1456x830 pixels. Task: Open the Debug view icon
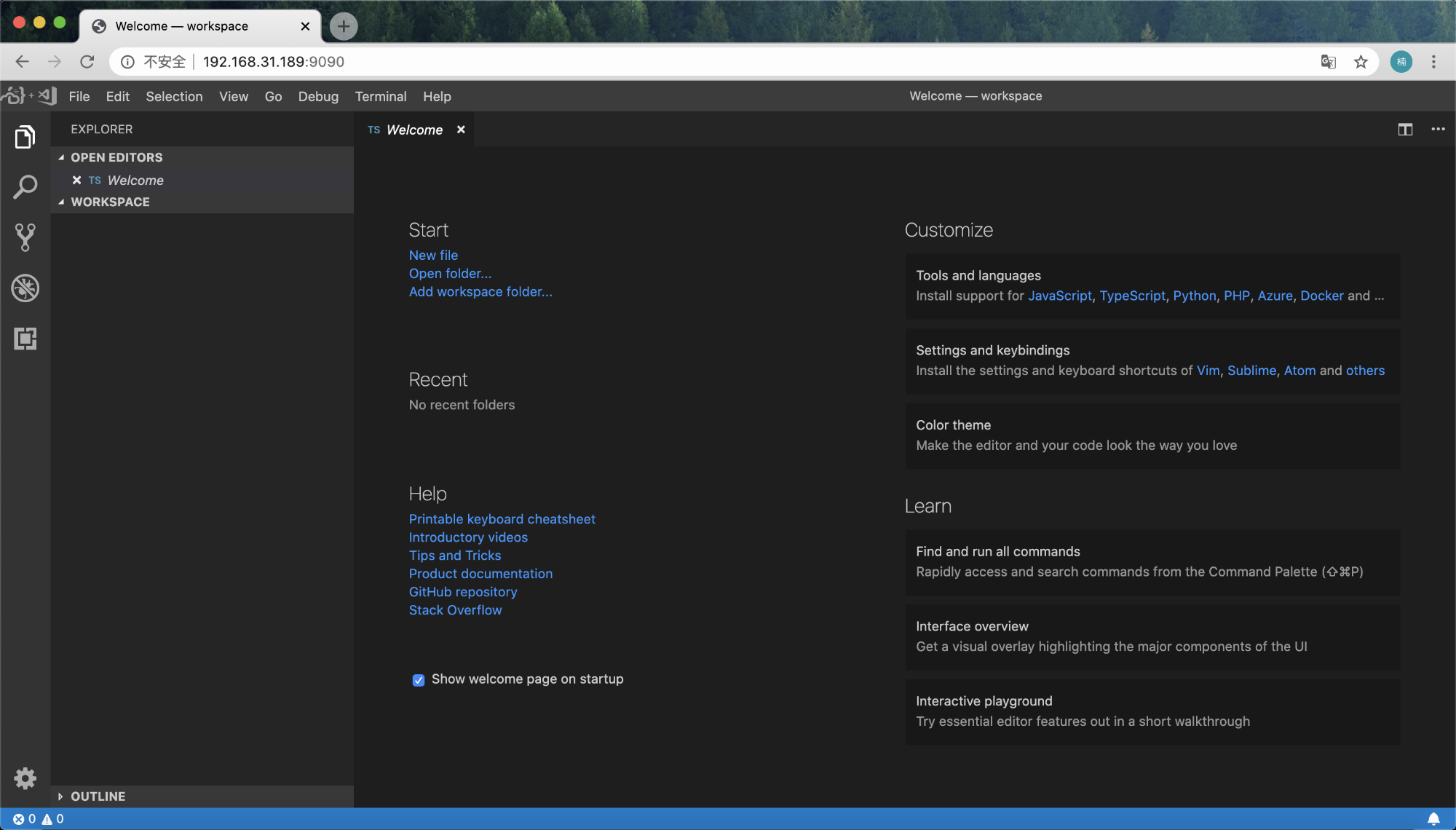(25, 288)
